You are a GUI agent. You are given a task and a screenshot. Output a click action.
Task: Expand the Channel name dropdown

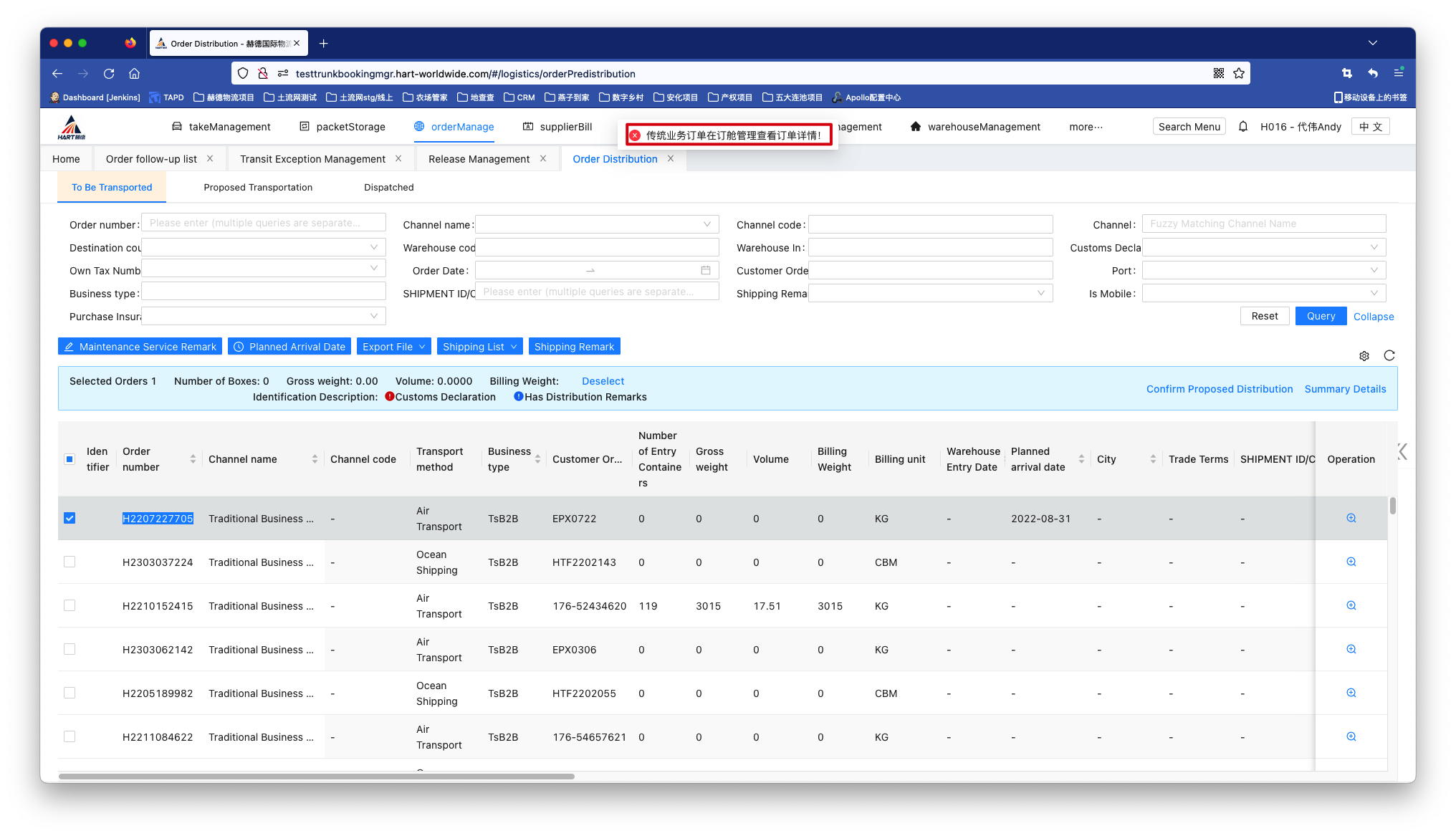click(596, 224)
